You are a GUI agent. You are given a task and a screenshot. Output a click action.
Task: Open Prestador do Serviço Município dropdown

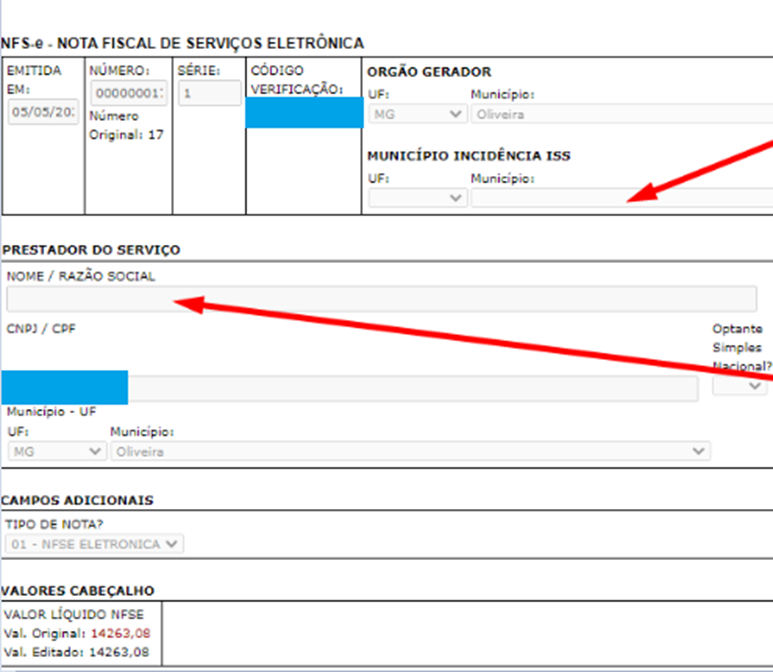pos(410,451)
